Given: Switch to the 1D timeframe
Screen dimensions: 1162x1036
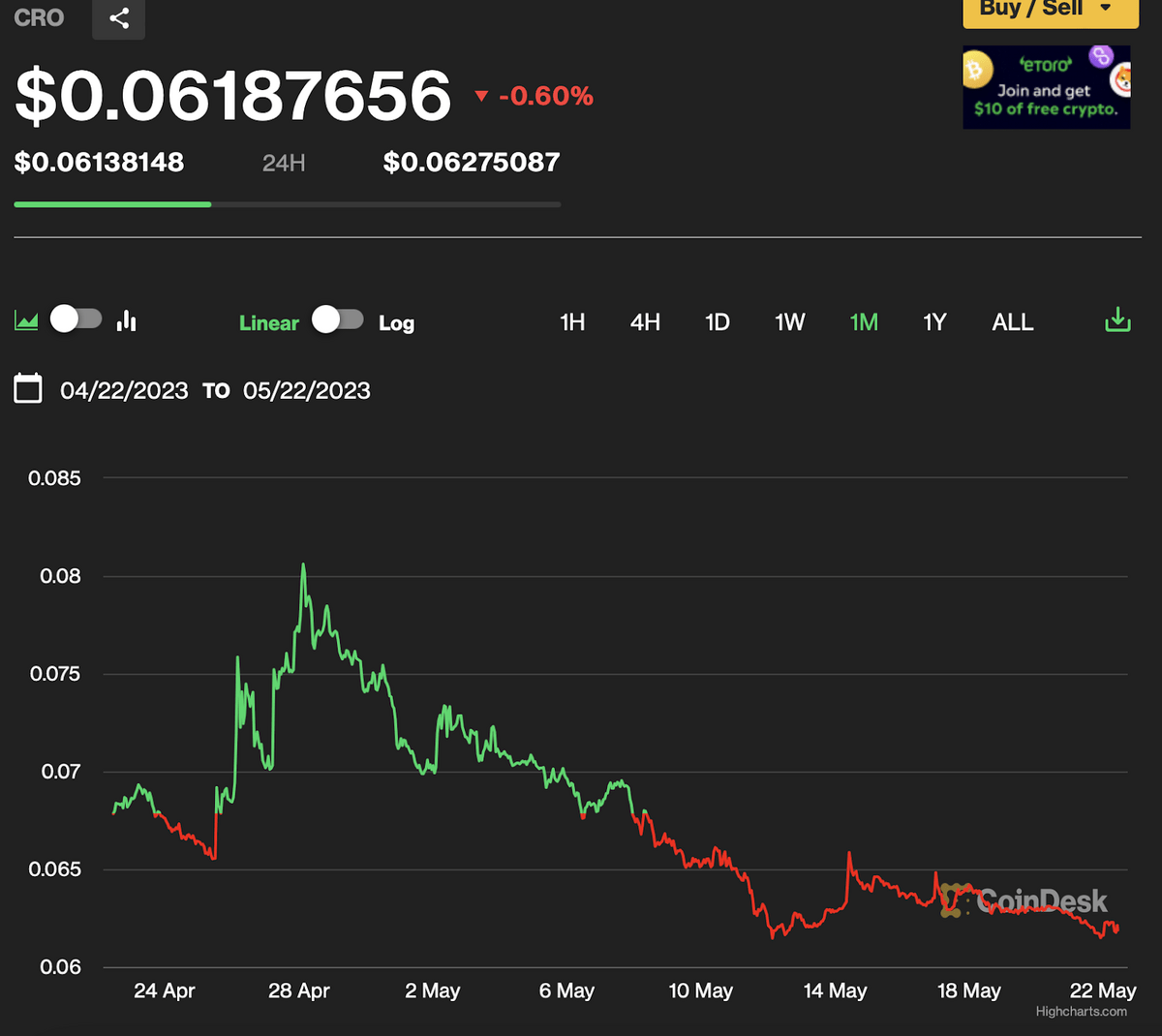Looking at the screenshot, I should 718,322.
